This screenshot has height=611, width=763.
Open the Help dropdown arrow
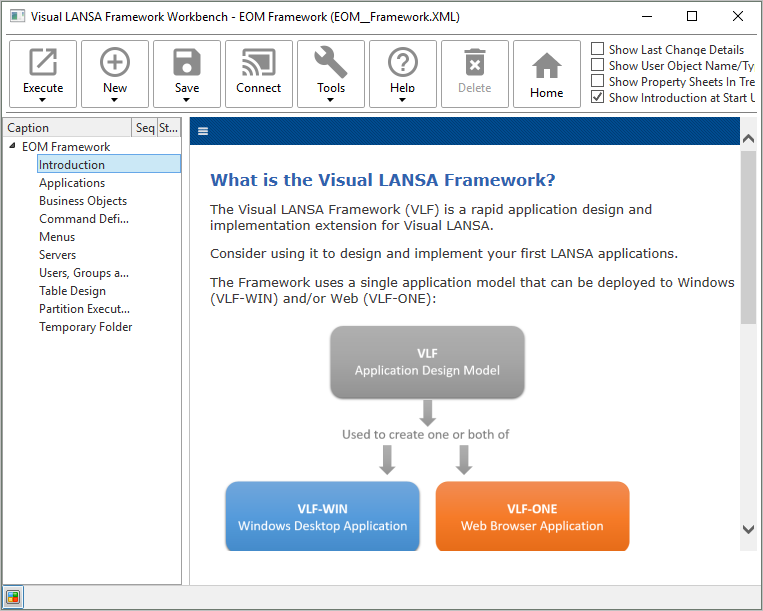click(403, 100)
